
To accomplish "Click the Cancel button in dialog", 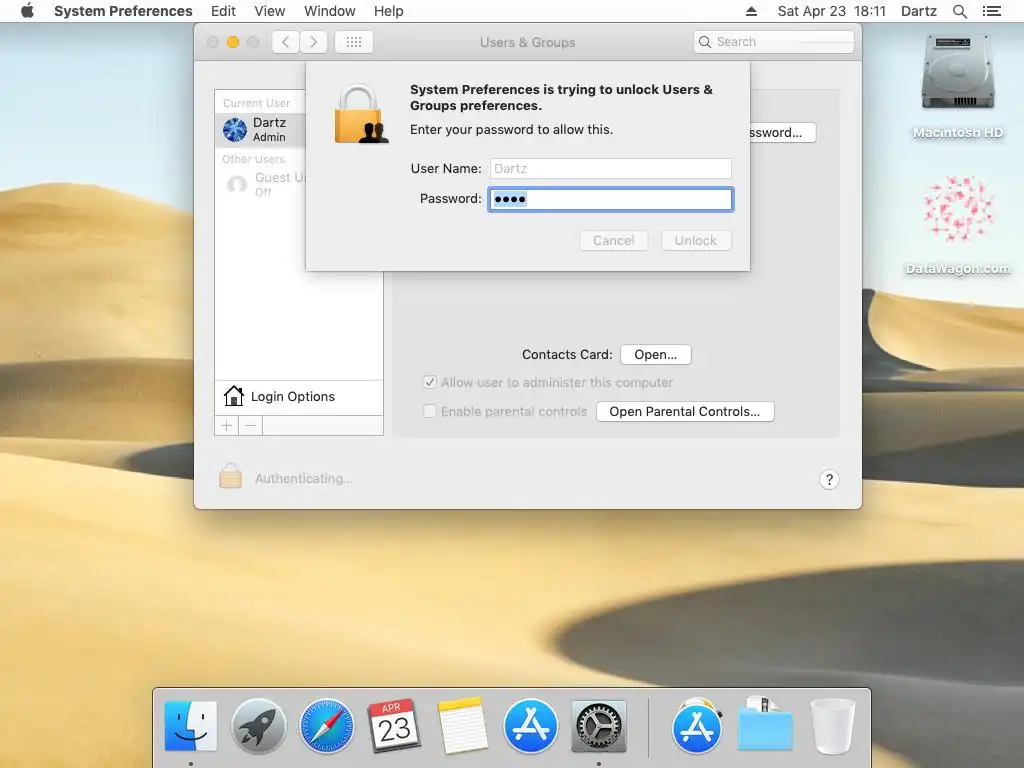I will click(613, 240).
